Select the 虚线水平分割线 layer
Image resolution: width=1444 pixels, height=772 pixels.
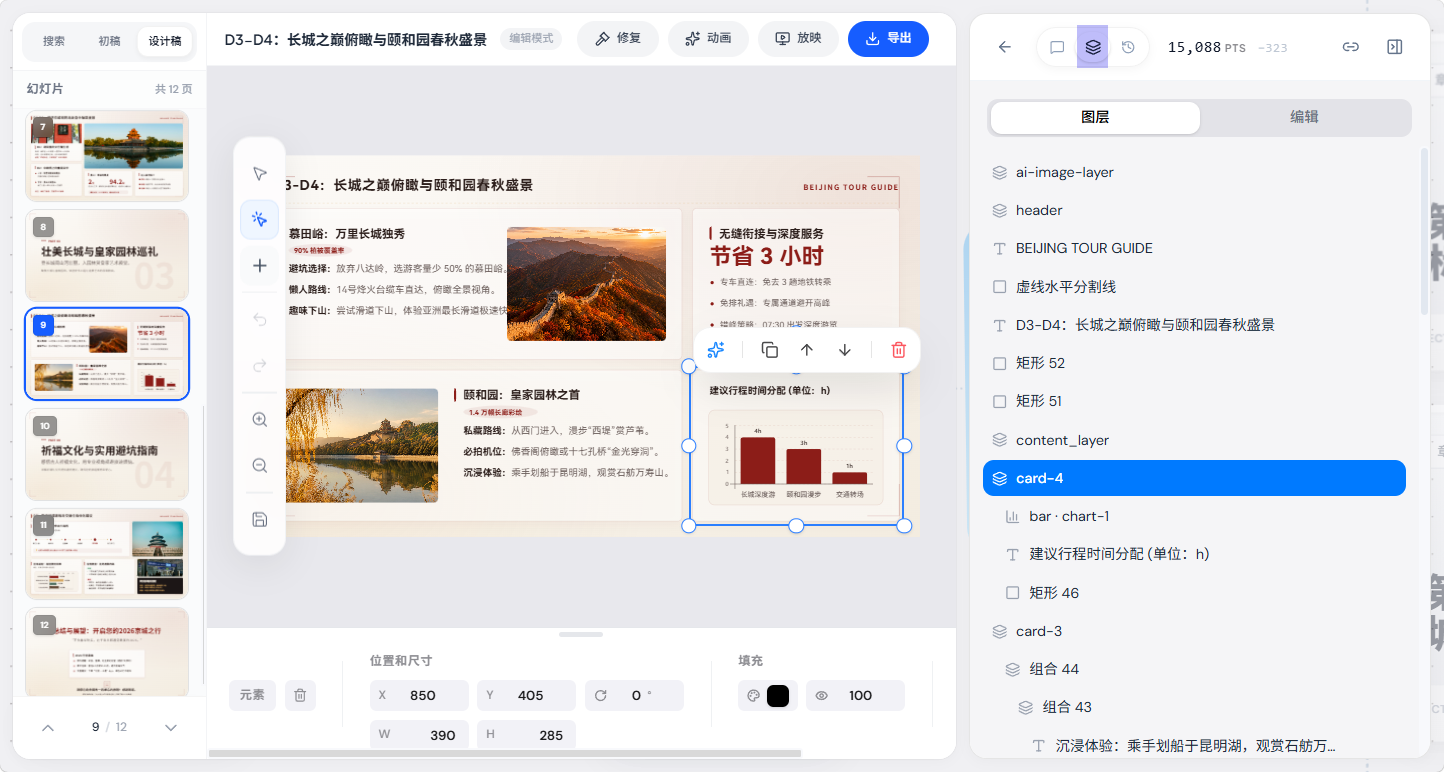point(1194,287)
